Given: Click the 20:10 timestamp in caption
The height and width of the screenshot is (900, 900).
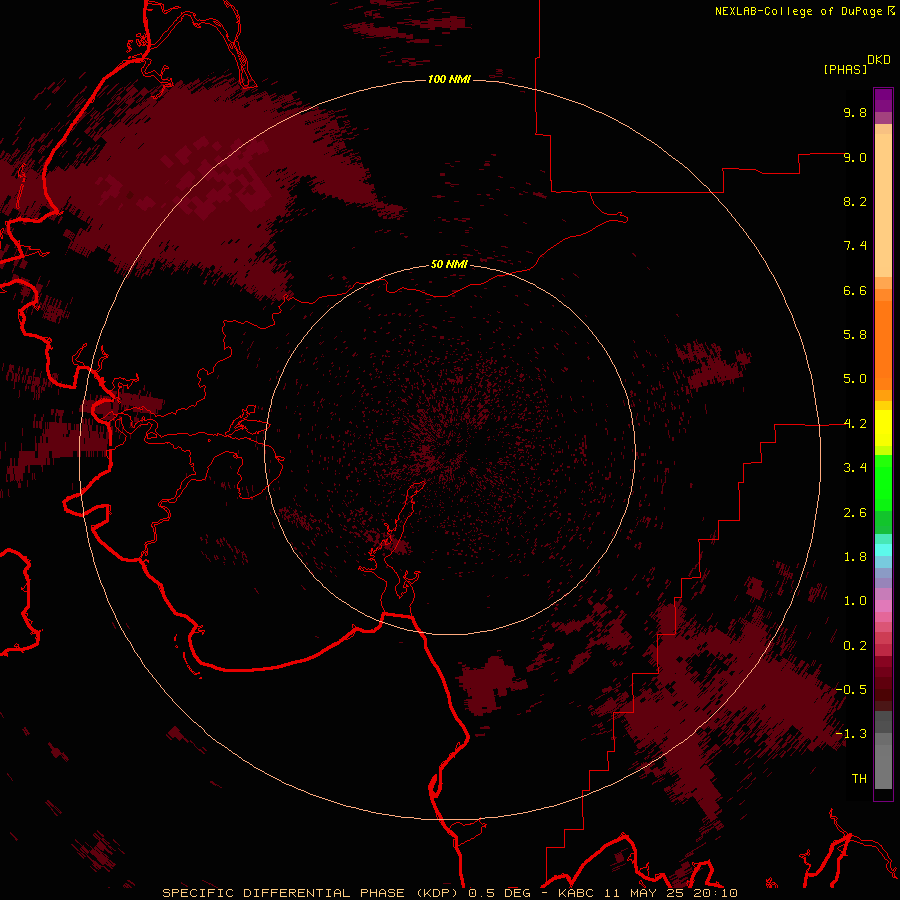Looking at the screenshot, I should point(715,893).
